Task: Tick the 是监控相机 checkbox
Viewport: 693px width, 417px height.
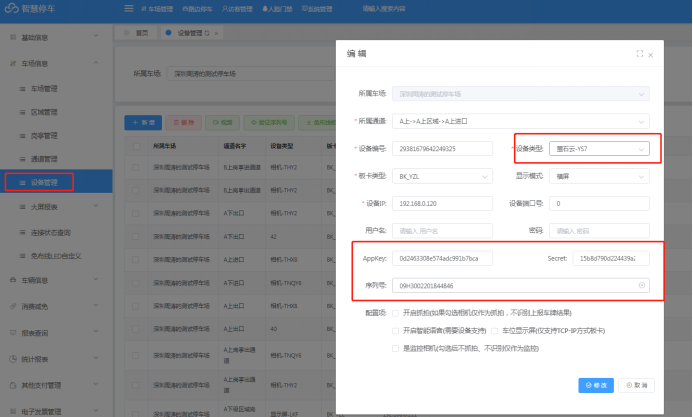Action: tap(396, 349)
